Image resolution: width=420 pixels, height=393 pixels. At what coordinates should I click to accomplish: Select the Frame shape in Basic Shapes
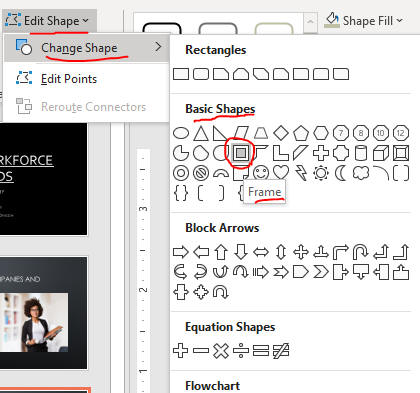point(241,153)
